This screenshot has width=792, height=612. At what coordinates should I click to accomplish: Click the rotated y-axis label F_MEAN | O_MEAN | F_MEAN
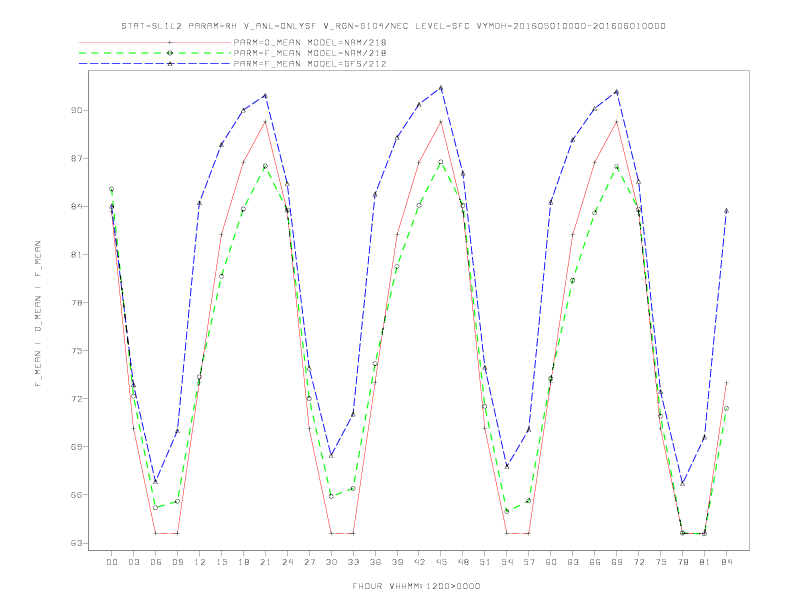pos(38,314)
